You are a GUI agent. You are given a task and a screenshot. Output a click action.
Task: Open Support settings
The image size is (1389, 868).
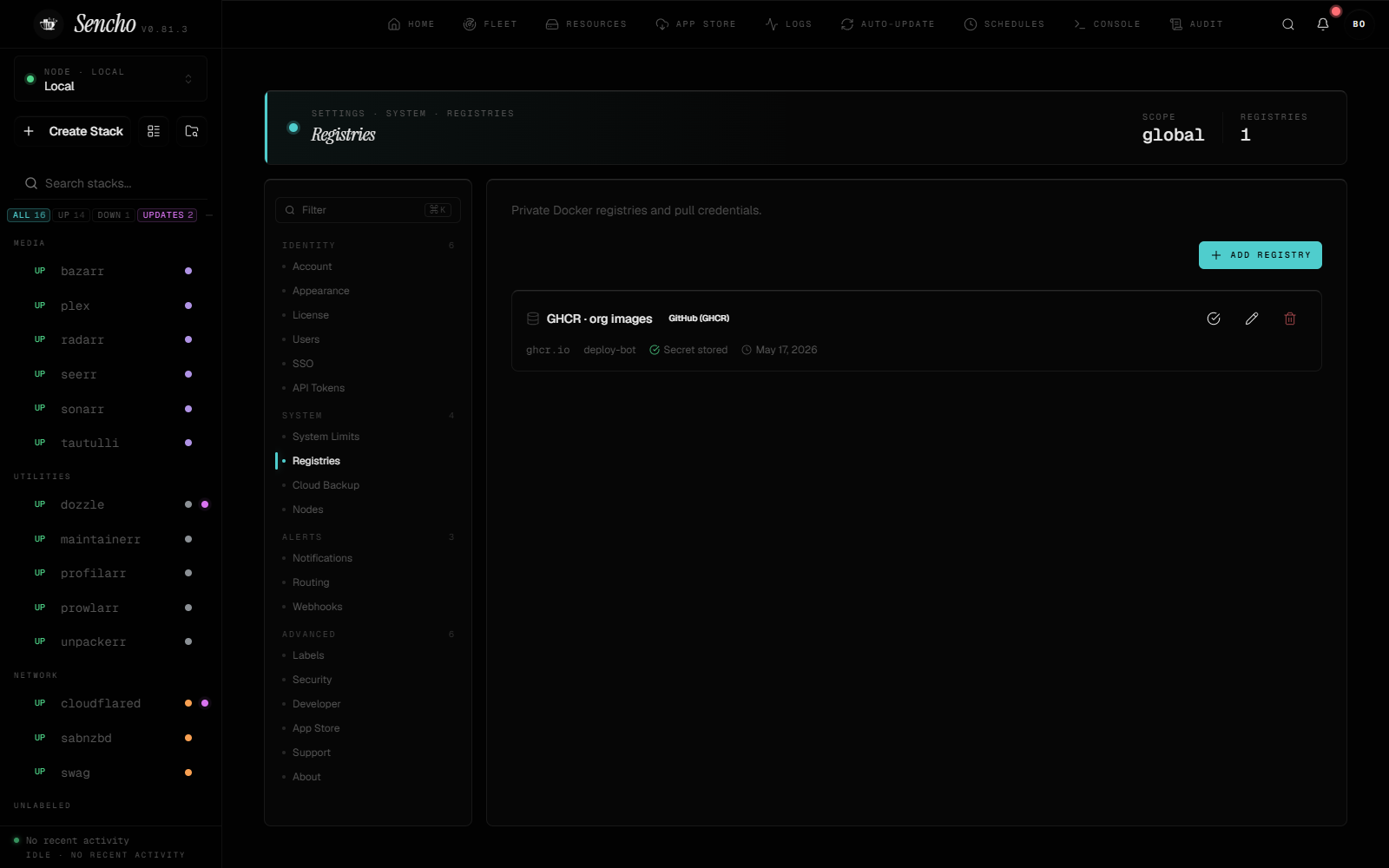click(368, 753)
